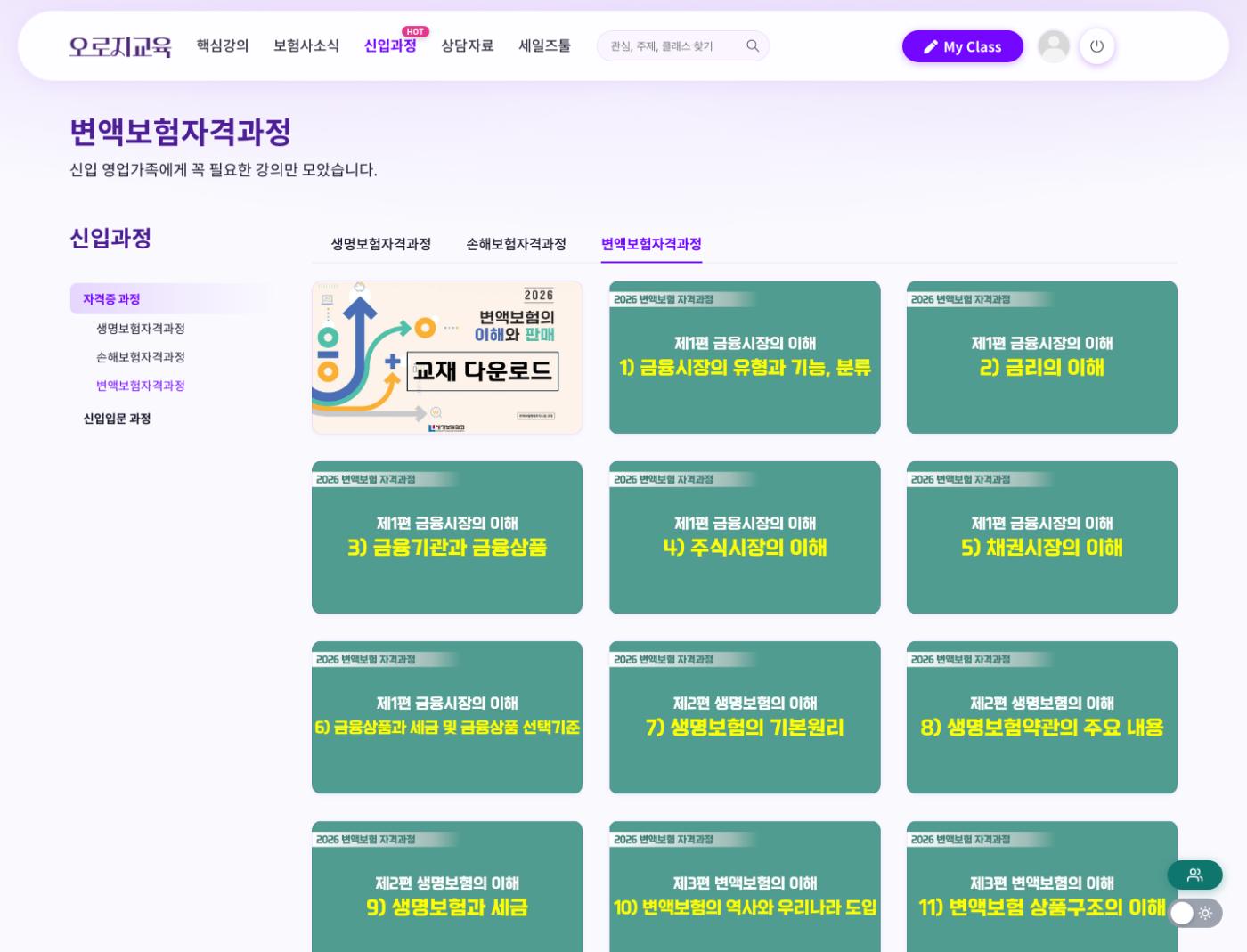
Task: Open lecture 6) 금융상품과 세금 및 금융상품 선택기준
Action: coord(447,718)
